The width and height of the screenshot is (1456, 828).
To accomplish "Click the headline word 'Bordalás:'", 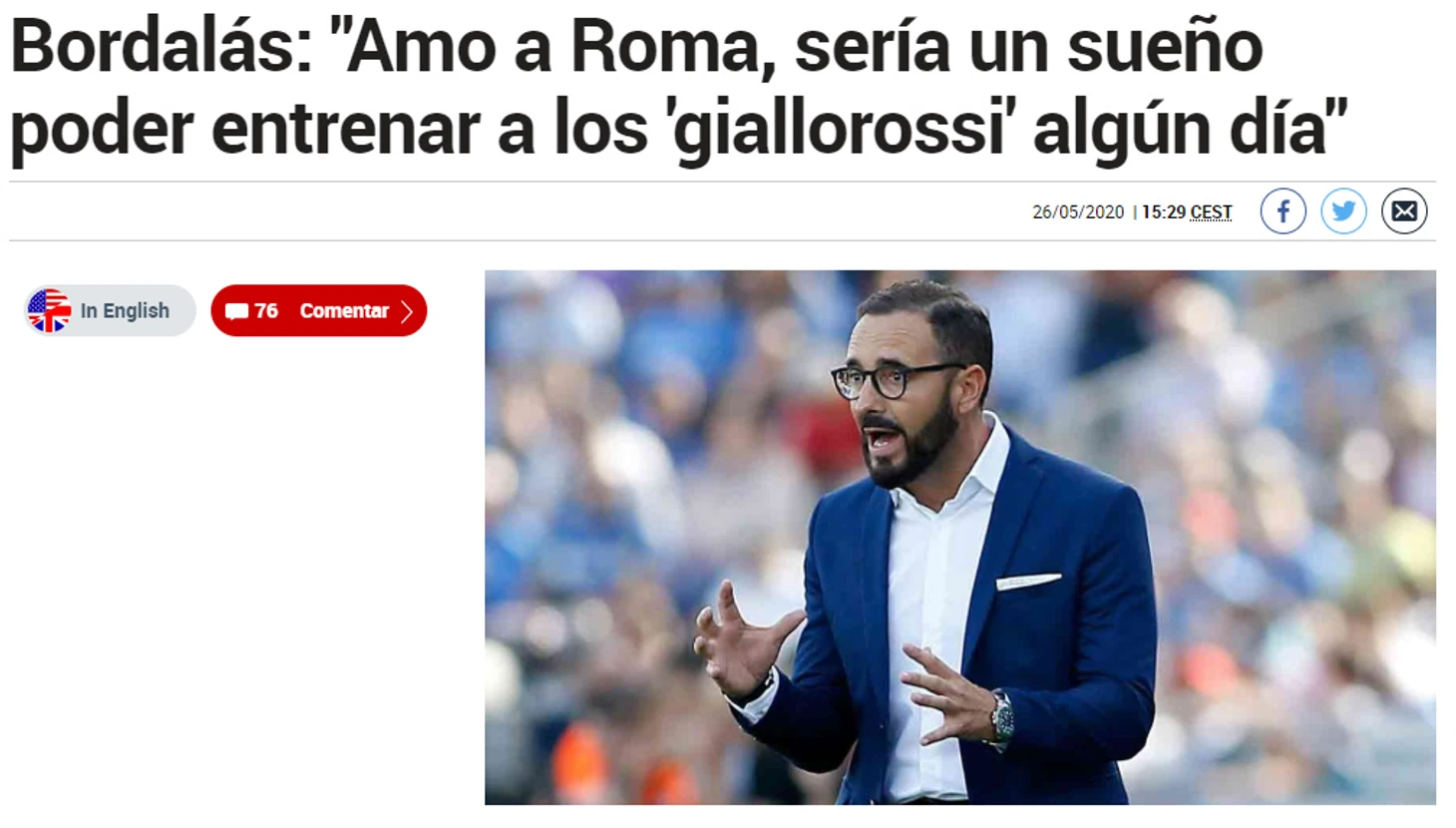I will click(x=162, y=47).
